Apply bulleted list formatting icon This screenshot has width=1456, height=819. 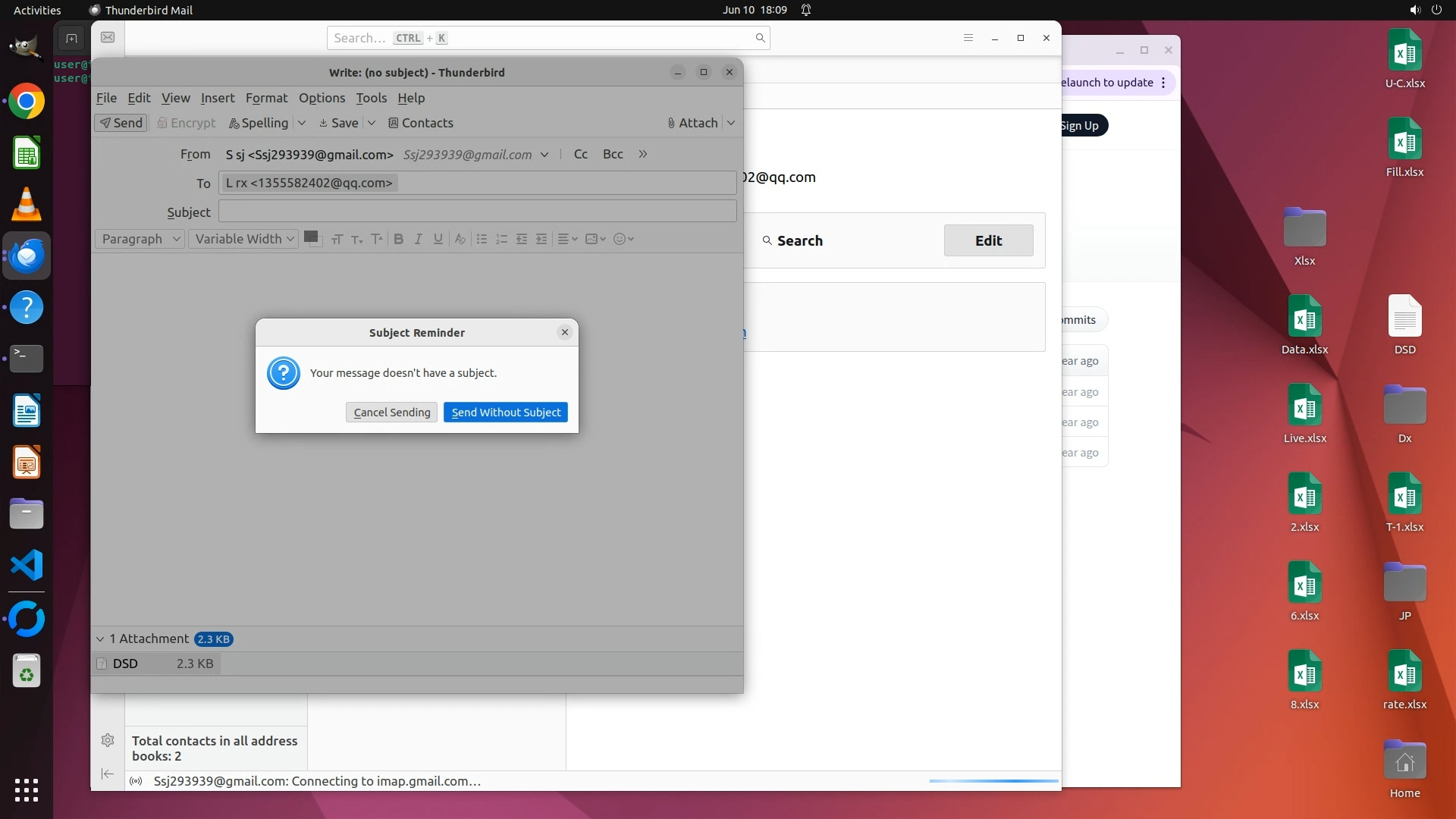tap(482, 239)
